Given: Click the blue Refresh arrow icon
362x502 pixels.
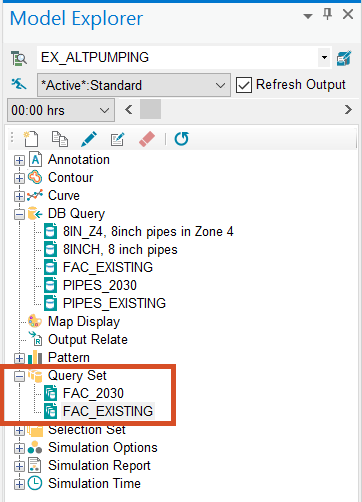Looking at the screenshot, I should (x=182, y=139).
